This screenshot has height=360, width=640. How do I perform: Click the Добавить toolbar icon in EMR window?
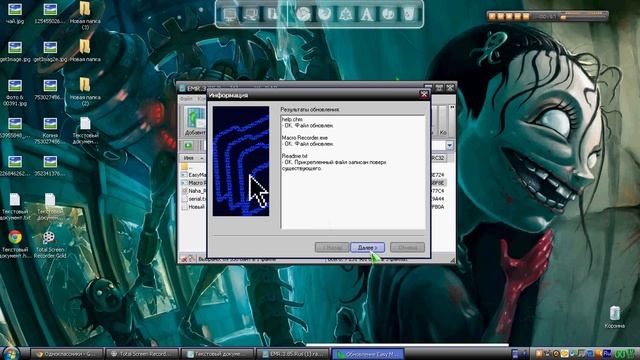tap(195, 120)
